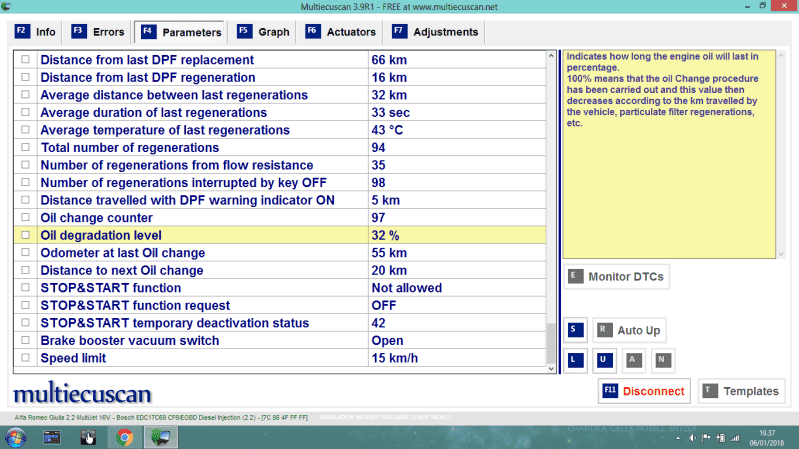Click the Brake booster vacuum switch row
This screenshot has width=799, height=449.
tap(280, 340)
